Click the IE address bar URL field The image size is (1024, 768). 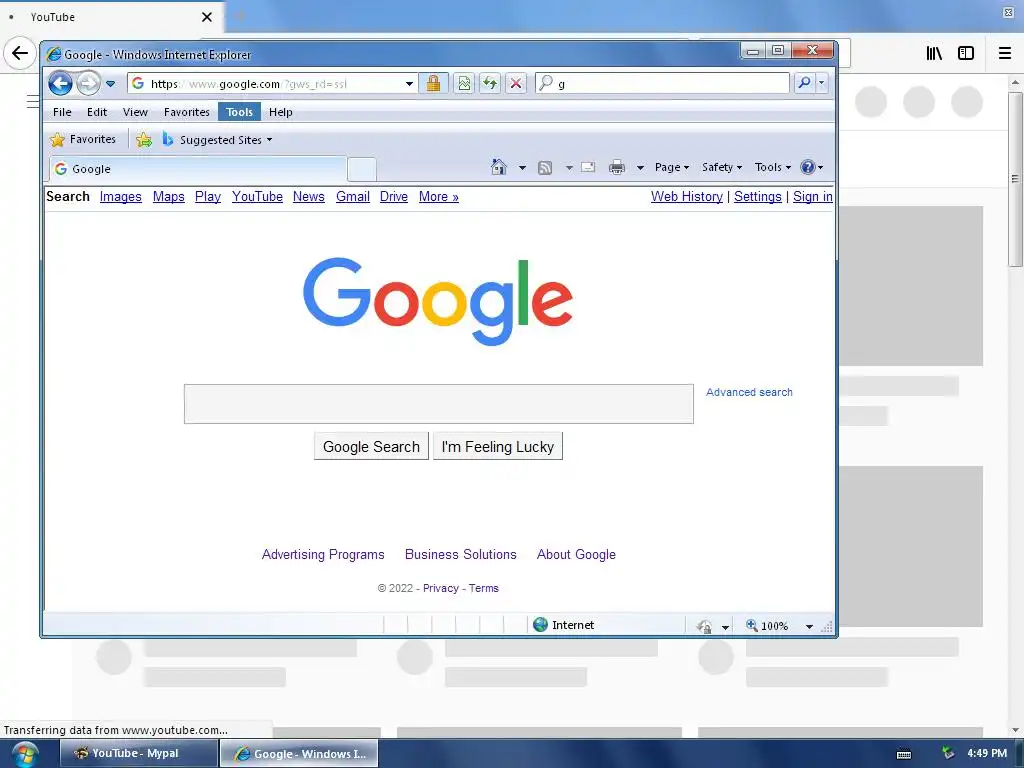click(274, 84)
